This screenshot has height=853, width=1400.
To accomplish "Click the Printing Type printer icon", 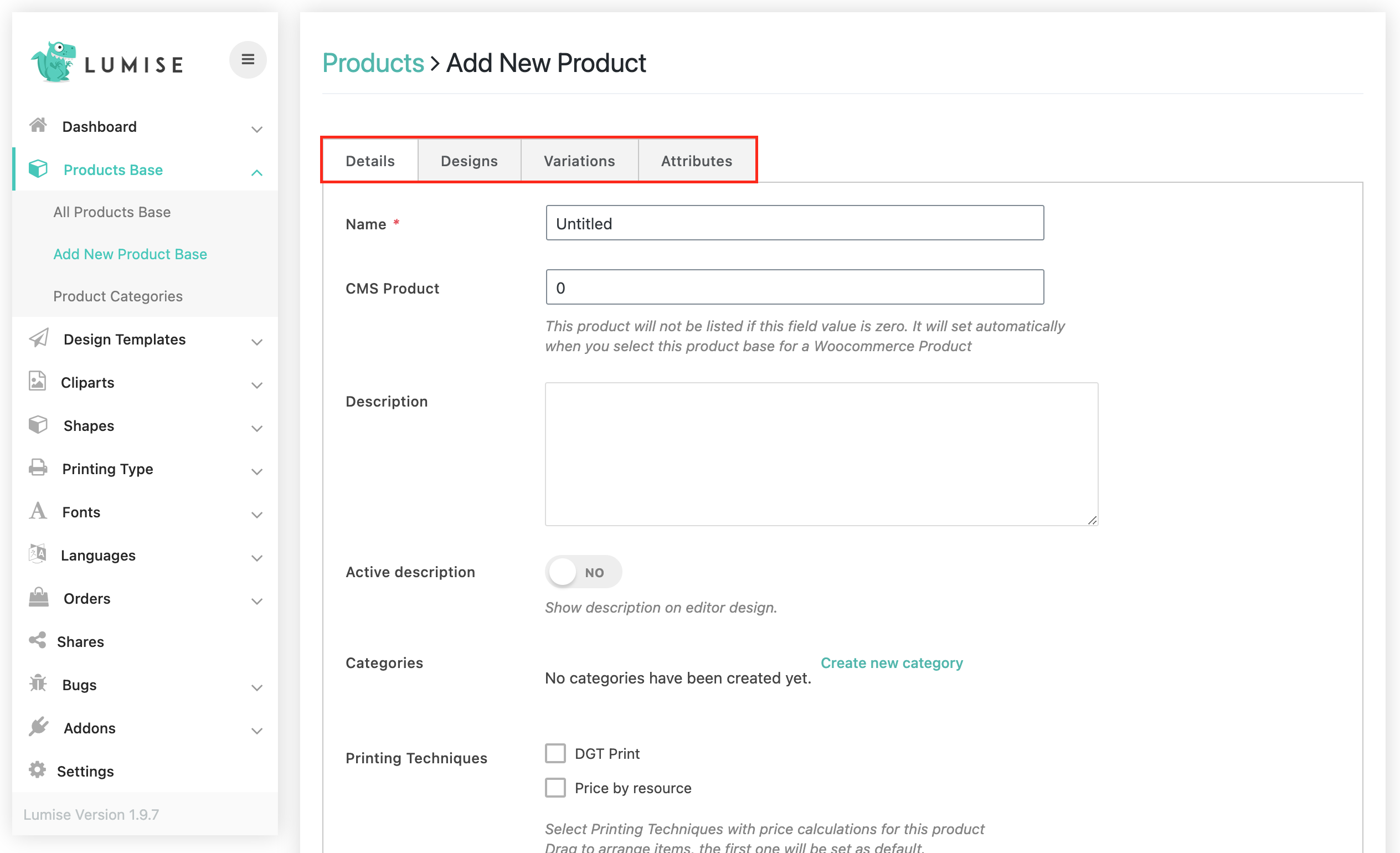I will [x=38, y=467].
